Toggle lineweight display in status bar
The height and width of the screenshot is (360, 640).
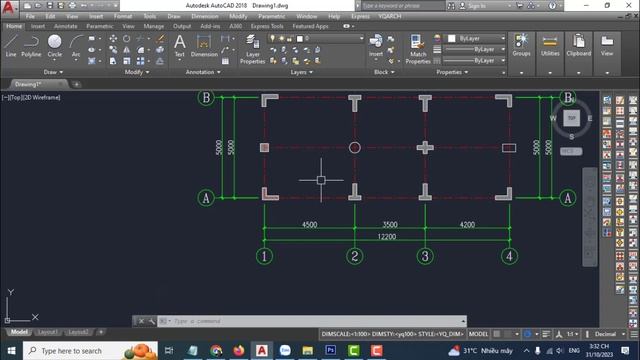tap(546, 334)
